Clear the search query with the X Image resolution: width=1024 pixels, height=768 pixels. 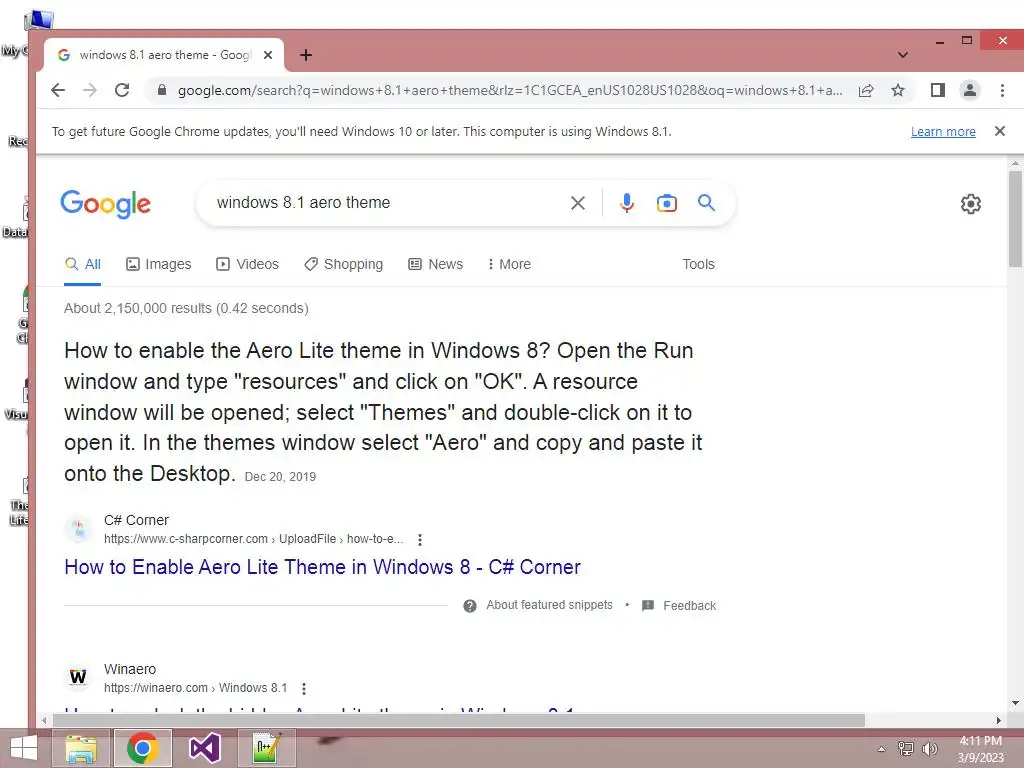click(x=577, y=203)
